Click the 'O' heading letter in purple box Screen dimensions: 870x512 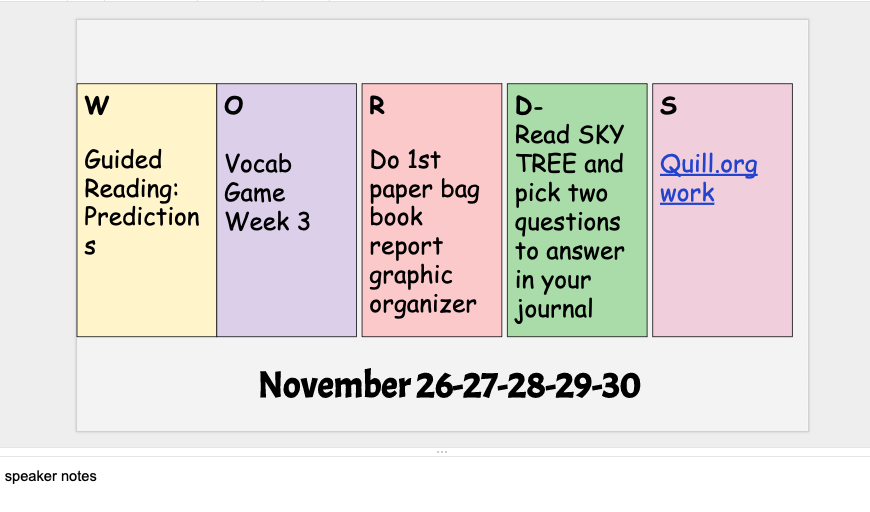pyautogui.click(x=234, y=106)
